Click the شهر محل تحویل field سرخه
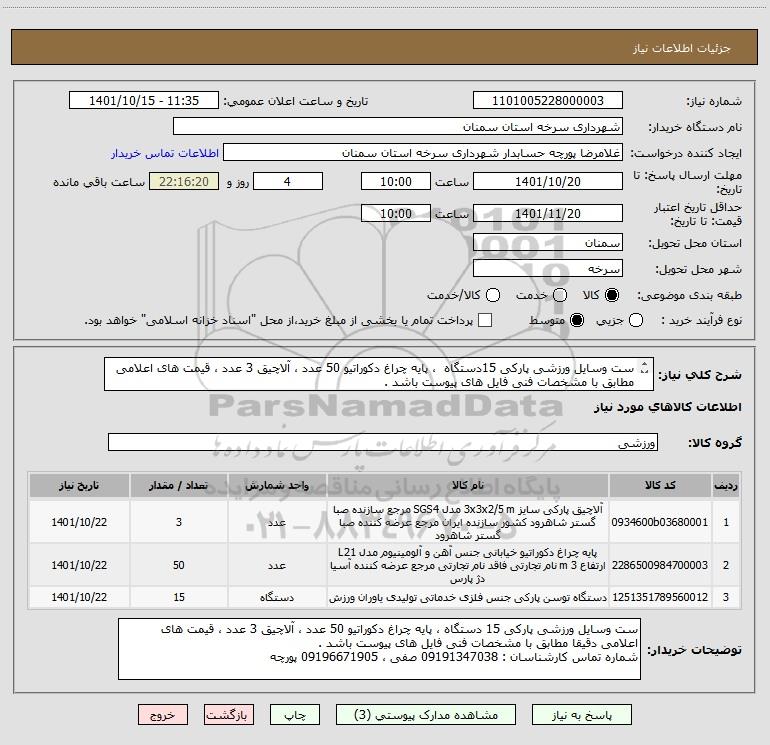The width and height of the screenshot is (770, 745). [548, 269]
